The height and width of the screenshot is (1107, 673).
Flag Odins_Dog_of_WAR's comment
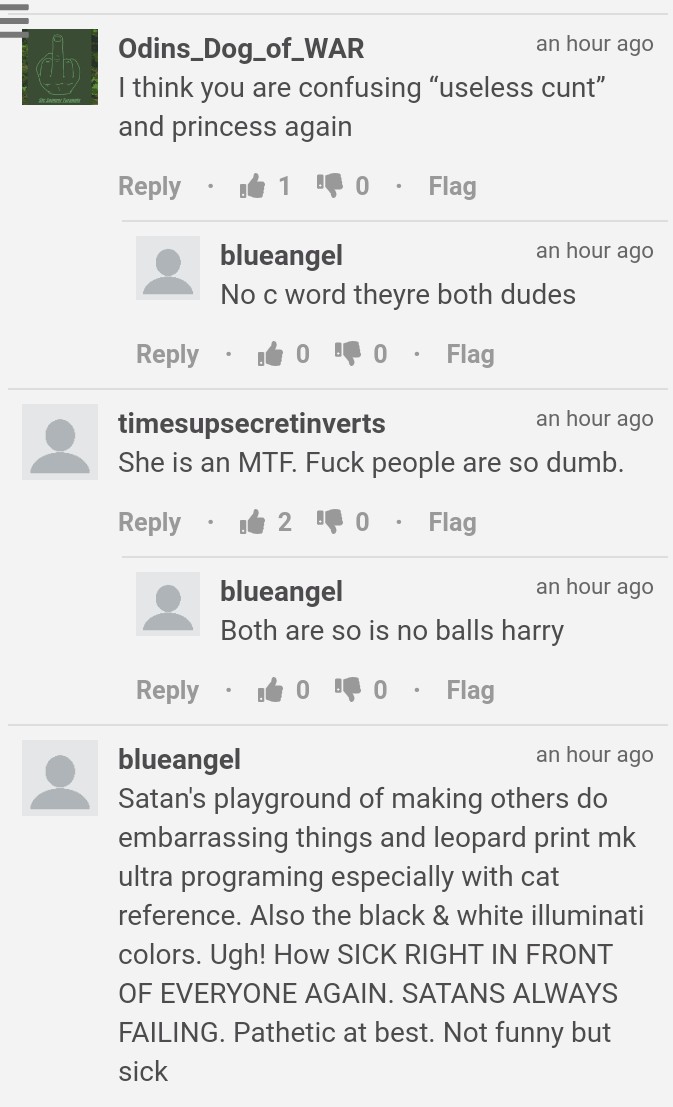(x=453, y=186)
